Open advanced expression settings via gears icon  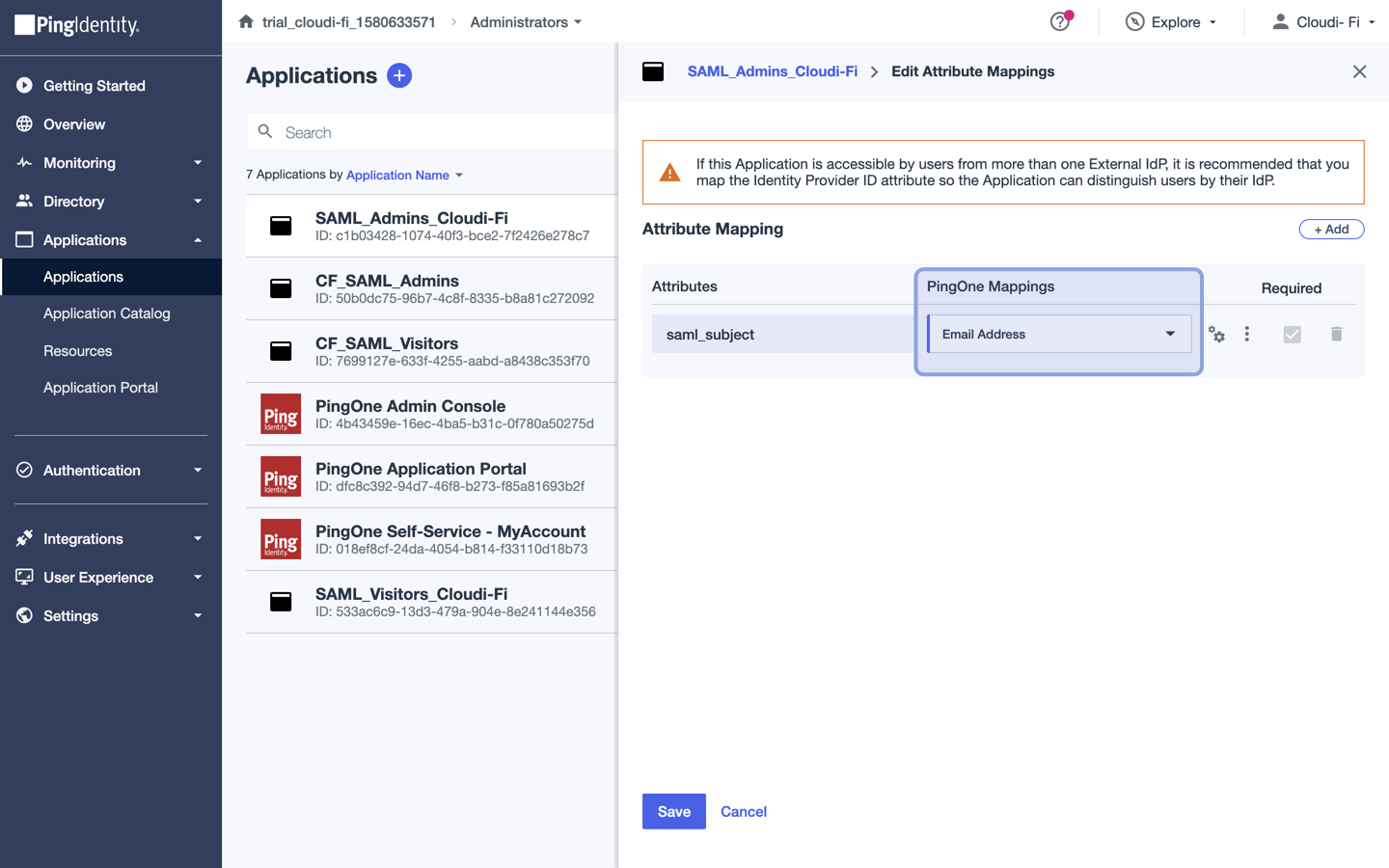[x=1216, y=334]
